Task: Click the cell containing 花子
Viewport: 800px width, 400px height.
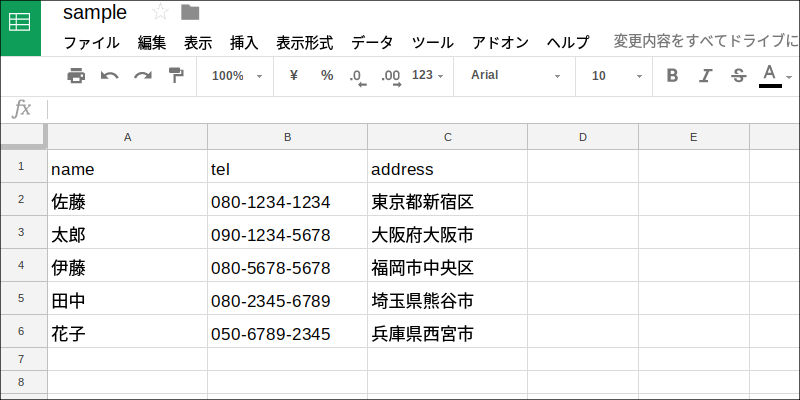Action: [128, 331]
